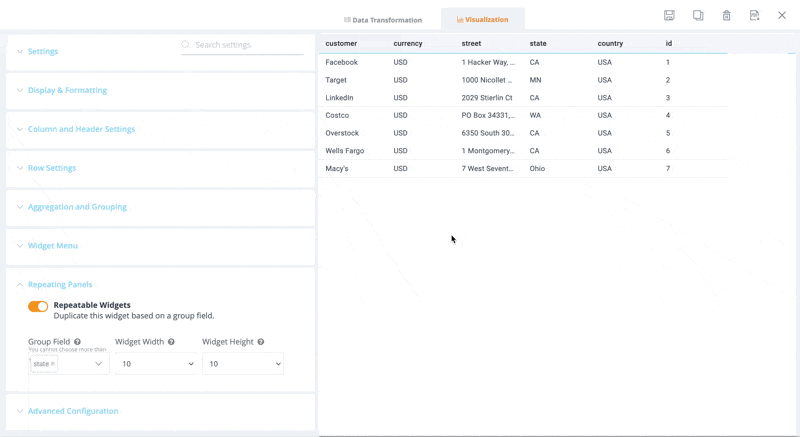Screen dimensions: 800x437
Task: Click the LinkedIn customer cell
Action: click(339, 97)
